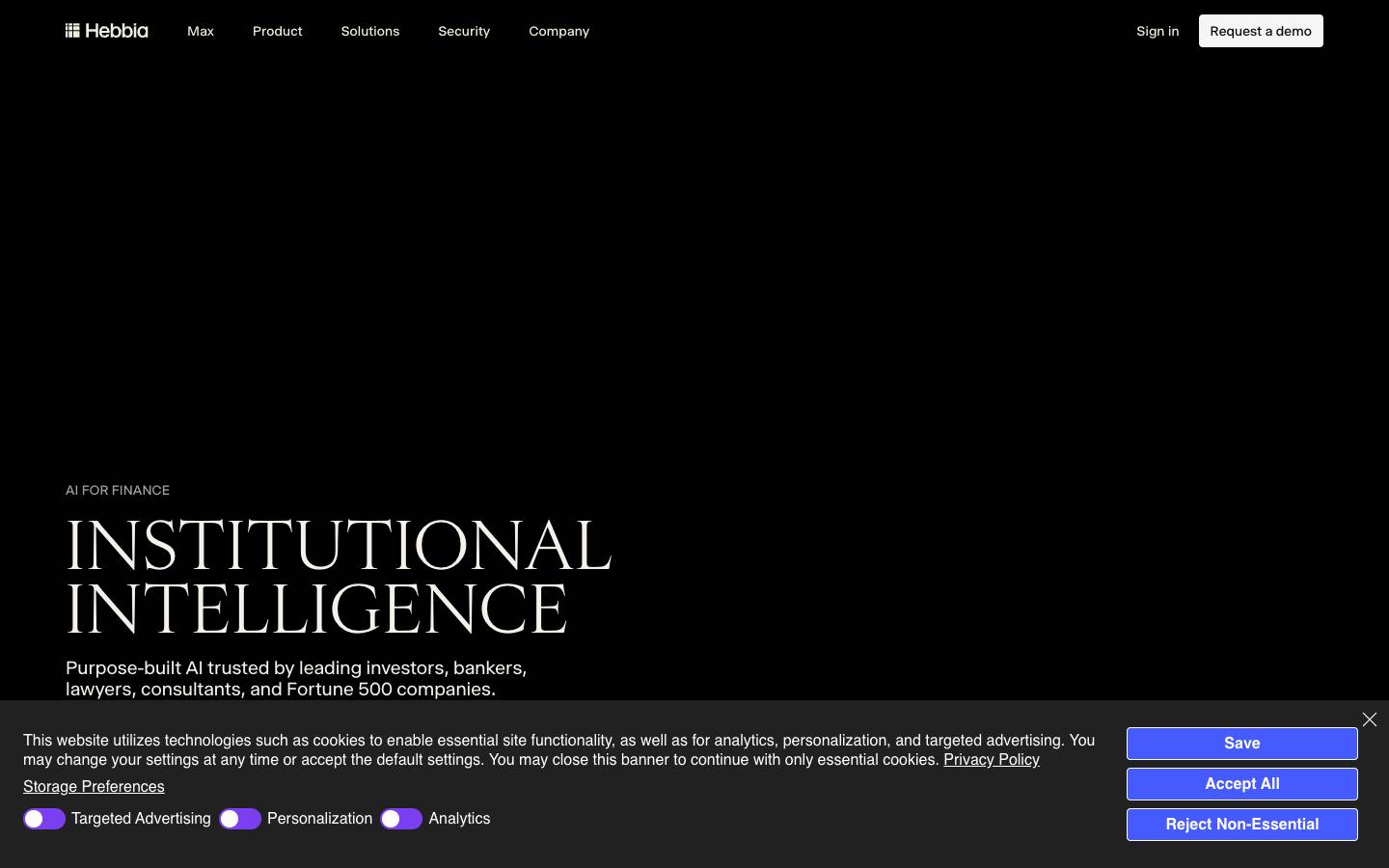This screenshot has width=1389, height=868.
Task: Accept All cookies
Action: pos(1242,784)
